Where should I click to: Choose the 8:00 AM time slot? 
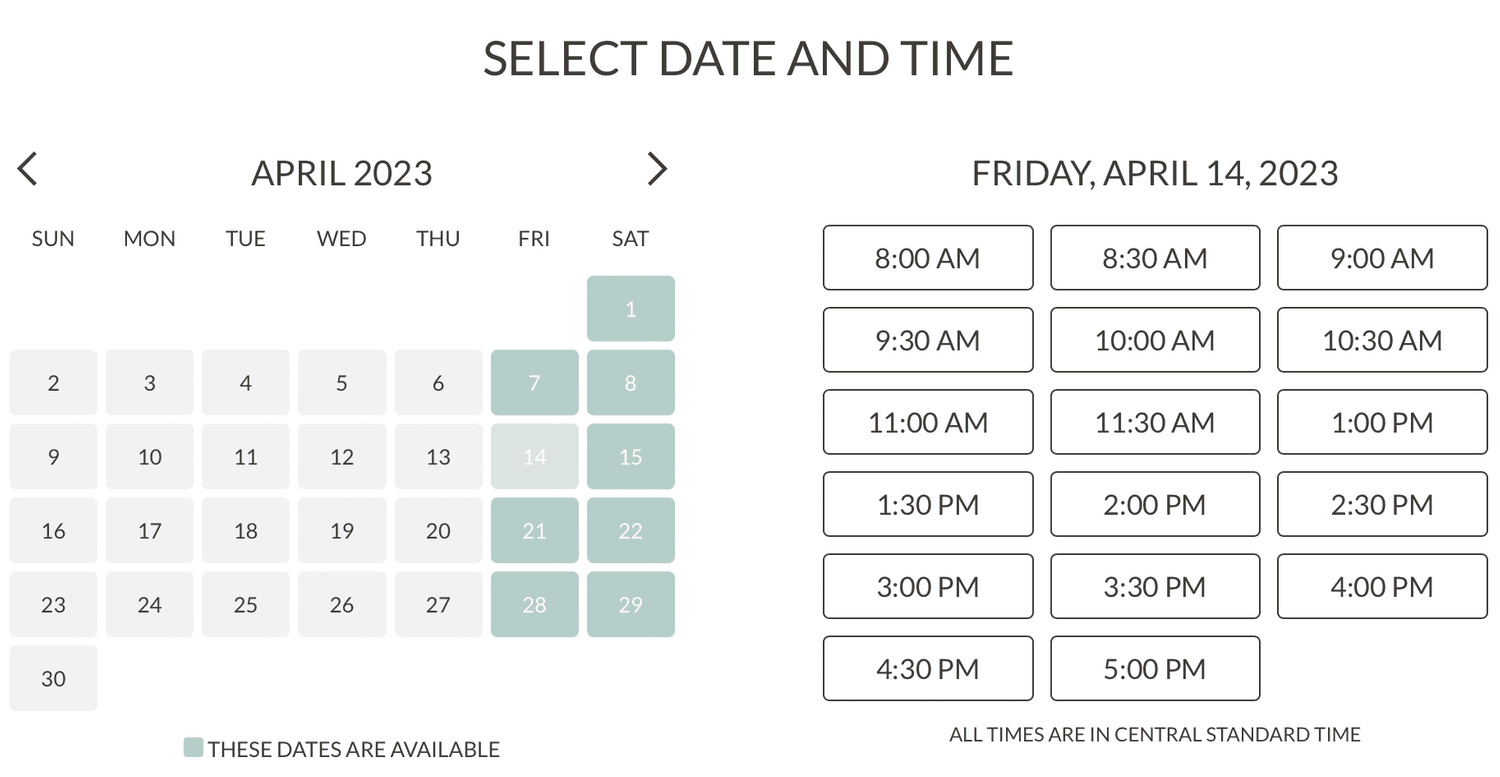click(x=927, y=258)
